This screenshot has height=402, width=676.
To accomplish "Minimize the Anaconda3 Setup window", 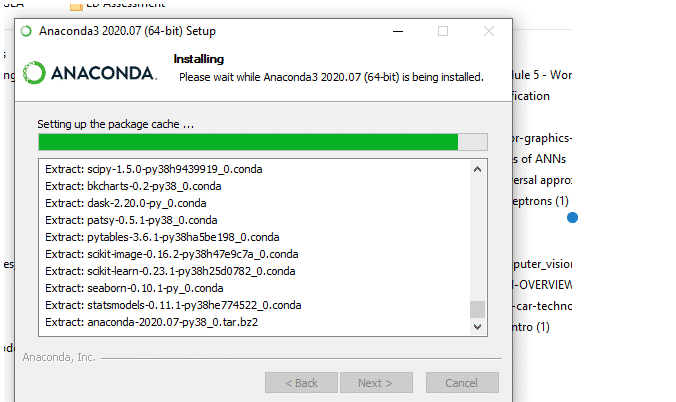I will coord(398,31).
